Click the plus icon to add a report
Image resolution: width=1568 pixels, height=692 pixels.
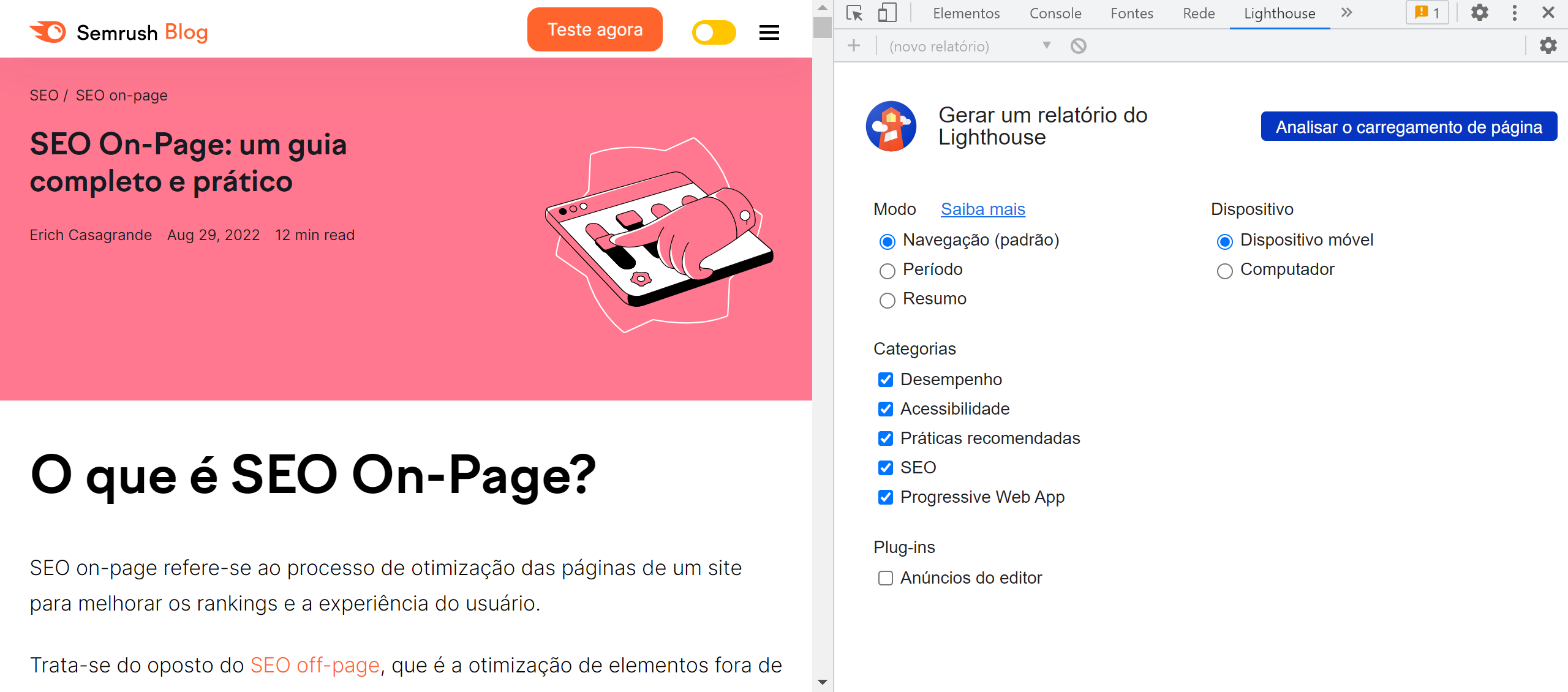click(x=853, y=45)
